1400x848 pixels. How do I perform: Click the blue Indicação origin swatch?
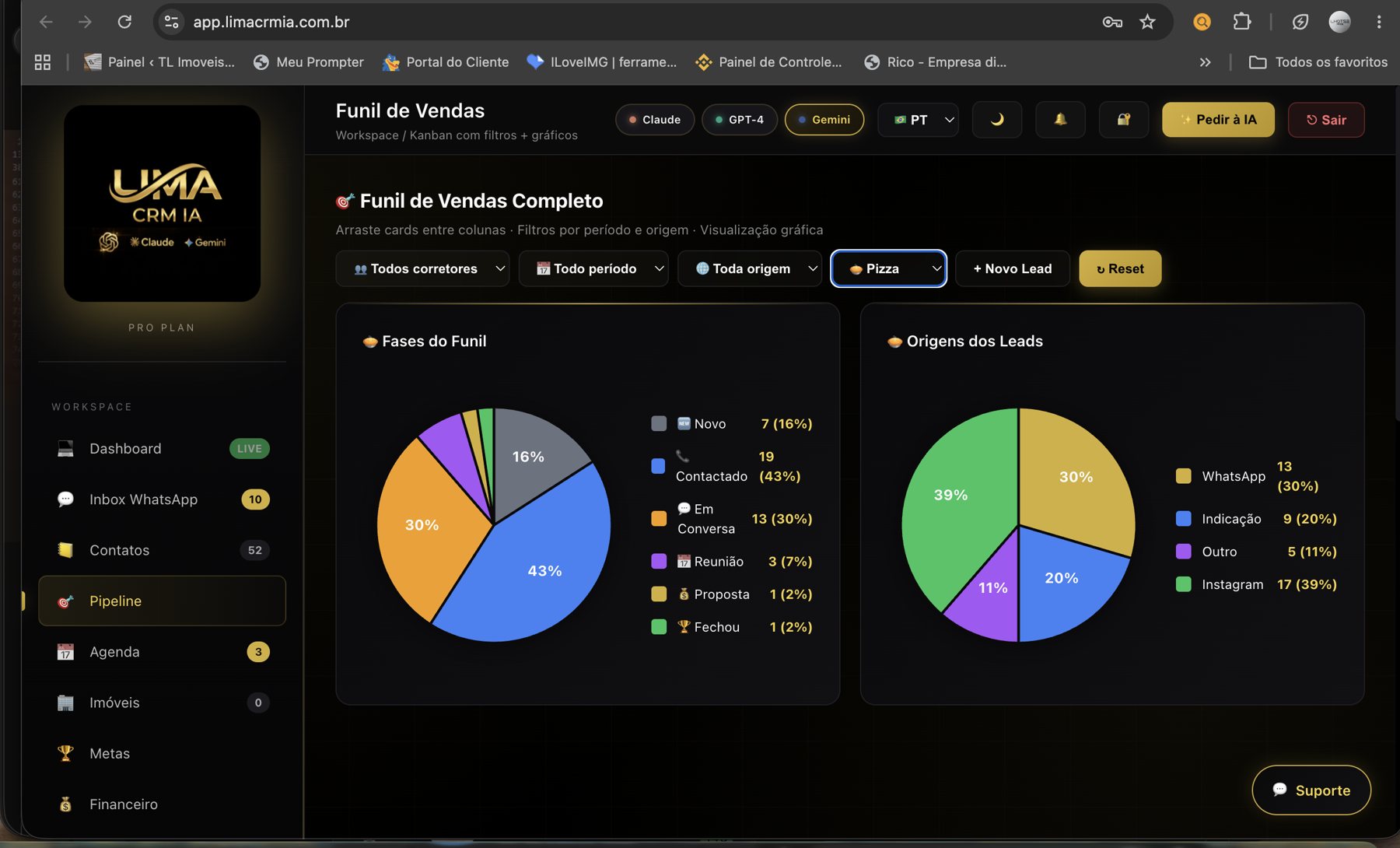(1184, 518)
